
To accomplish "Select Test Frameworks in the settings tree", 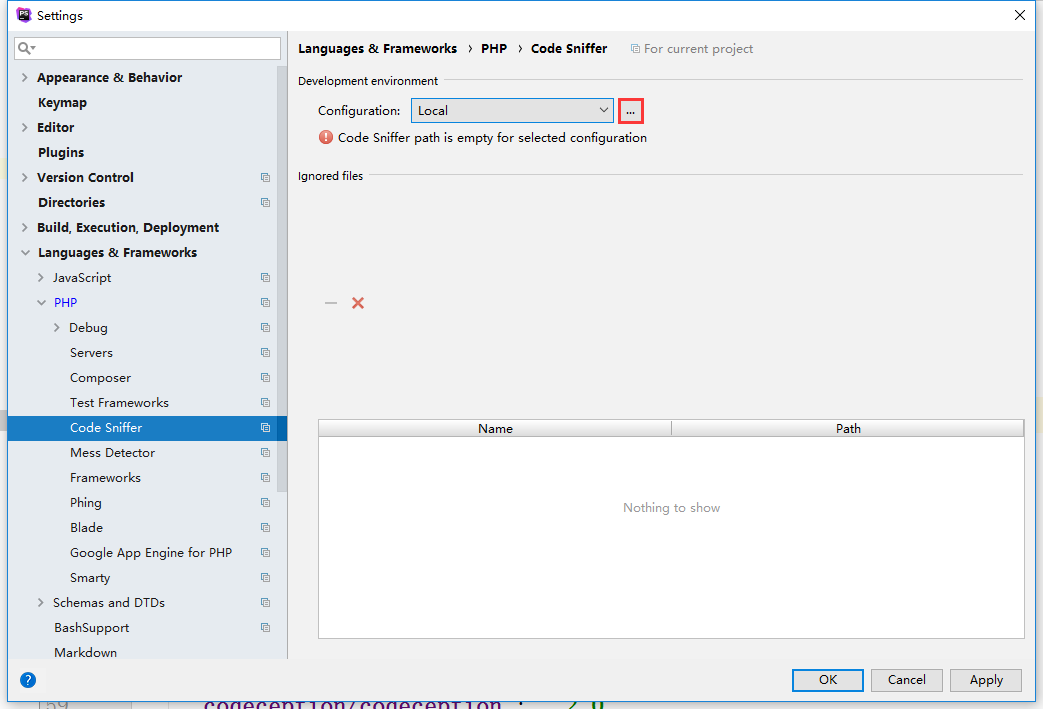I will pos(119,403).
